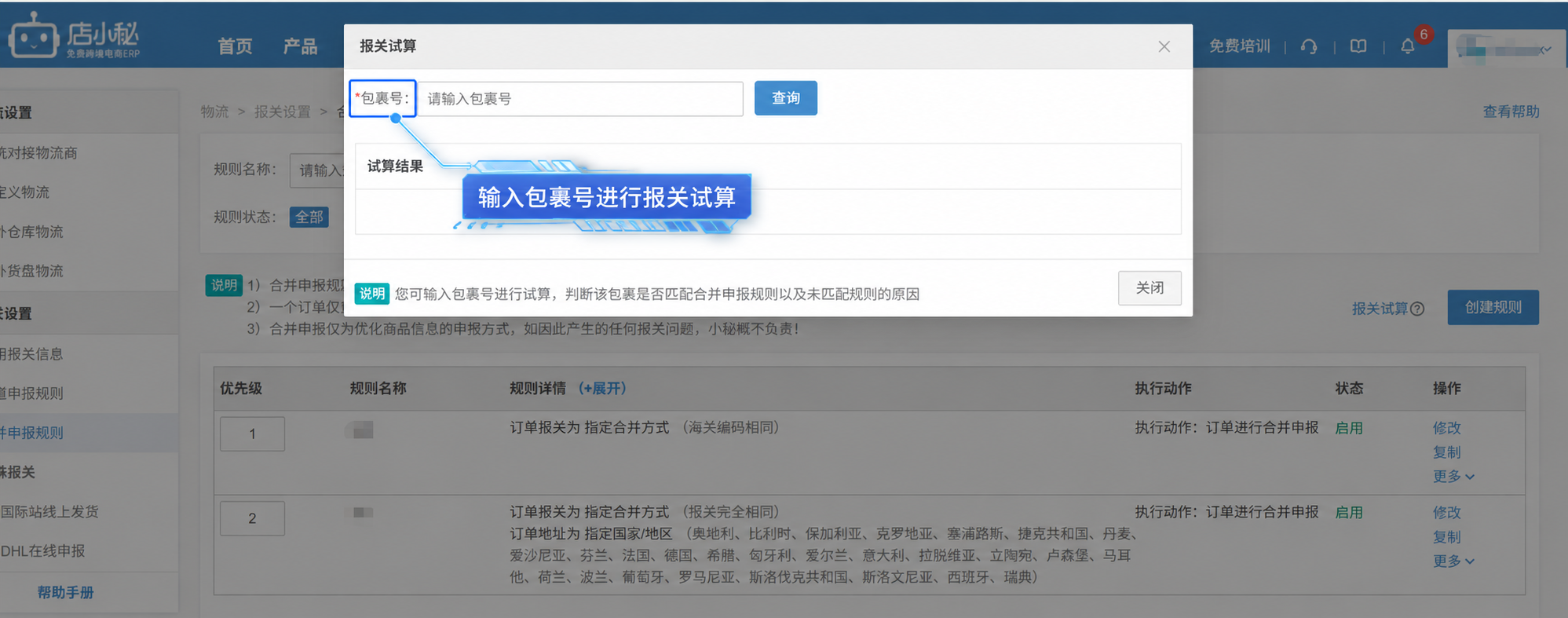Edit priority field showing 2
The height and width of the screenshot is (618, 1568).
(x=252, y=518)
